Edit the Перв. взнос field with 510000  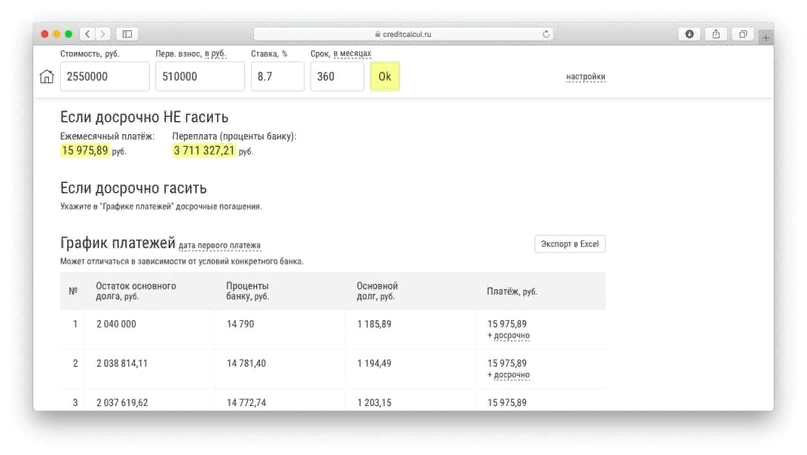tap(200, 76)
